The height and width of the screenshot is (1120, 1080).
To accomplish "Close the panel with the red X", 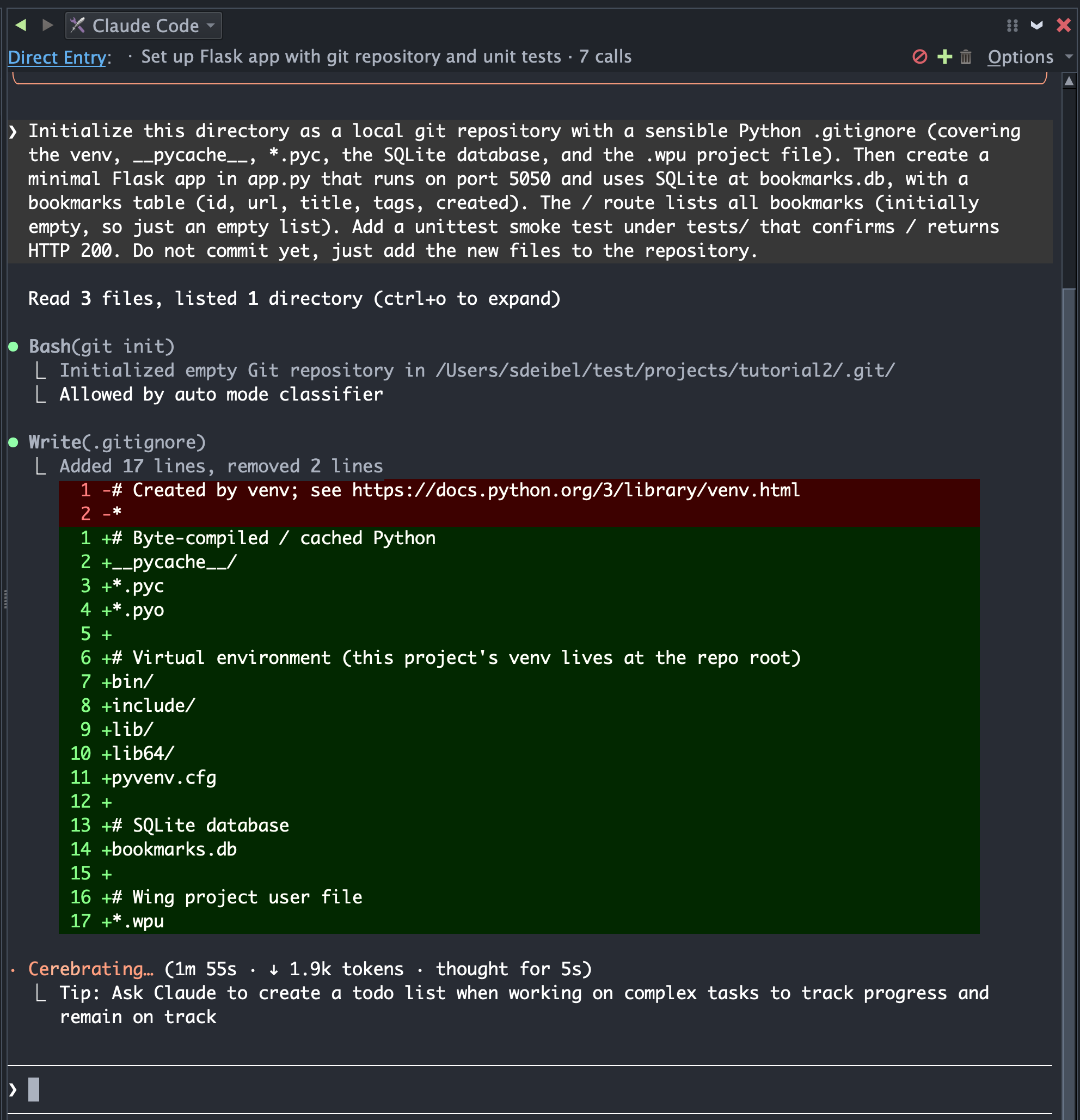I will [x=1064, y=25].
